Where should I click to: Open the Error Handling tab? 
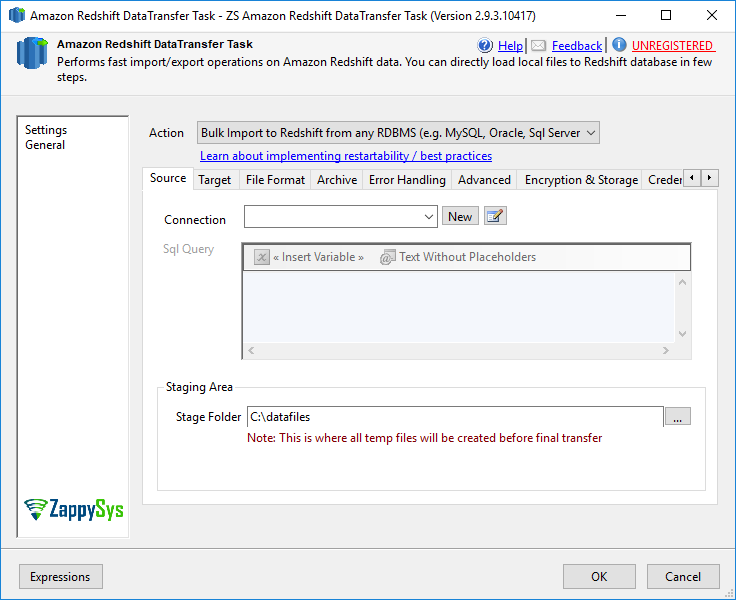click(407, 180)
